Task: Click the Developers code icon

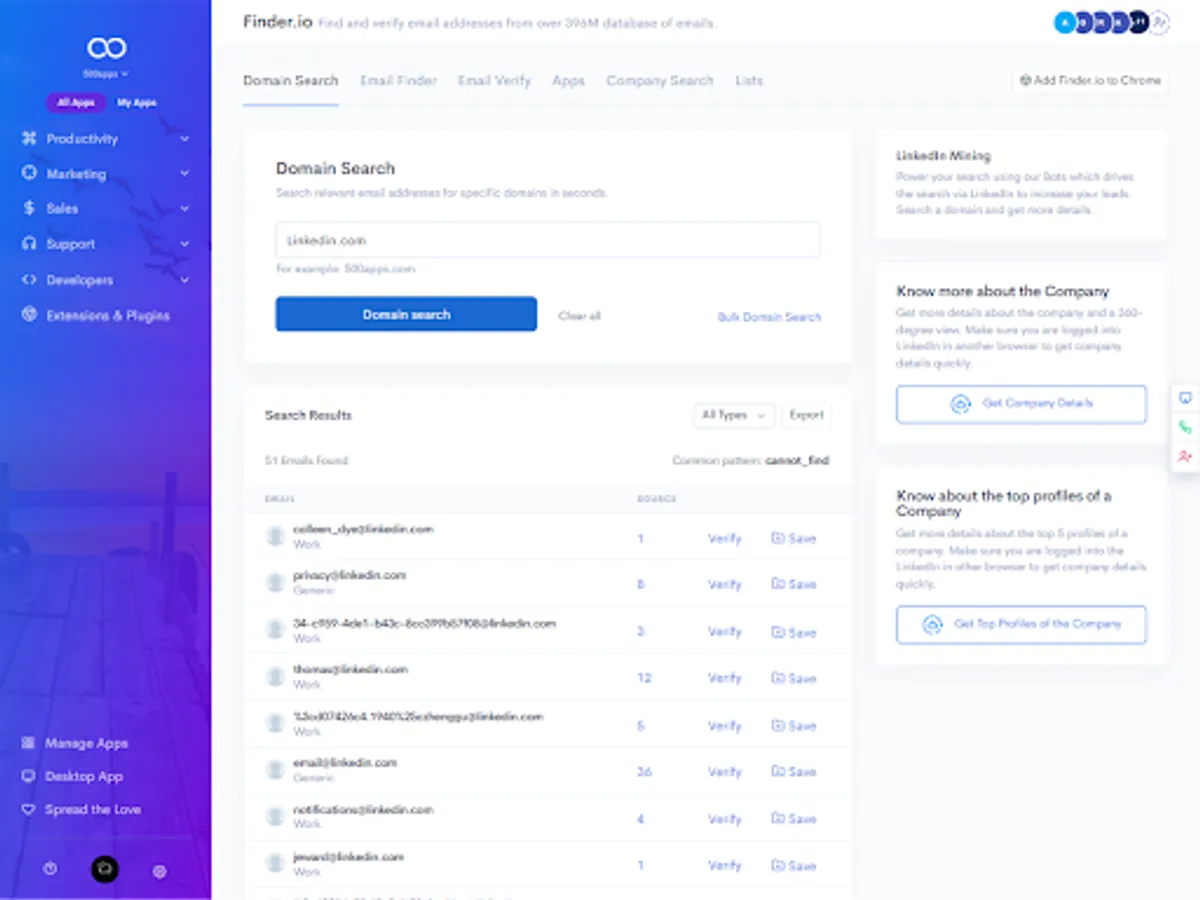Action: pyautogui.click(x=29, y=280)
